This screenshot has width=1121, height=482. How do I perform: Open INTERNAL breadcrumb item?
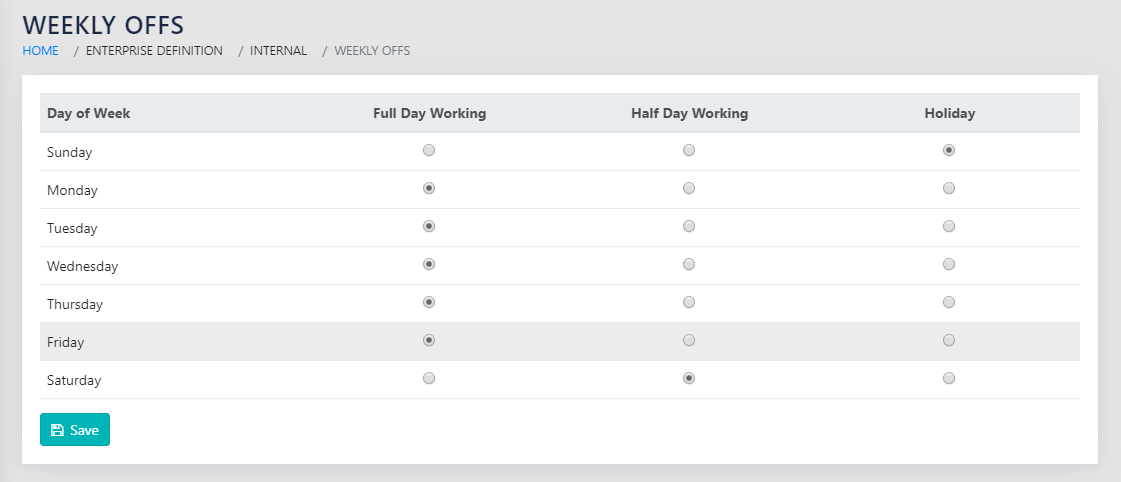point(278,50)
